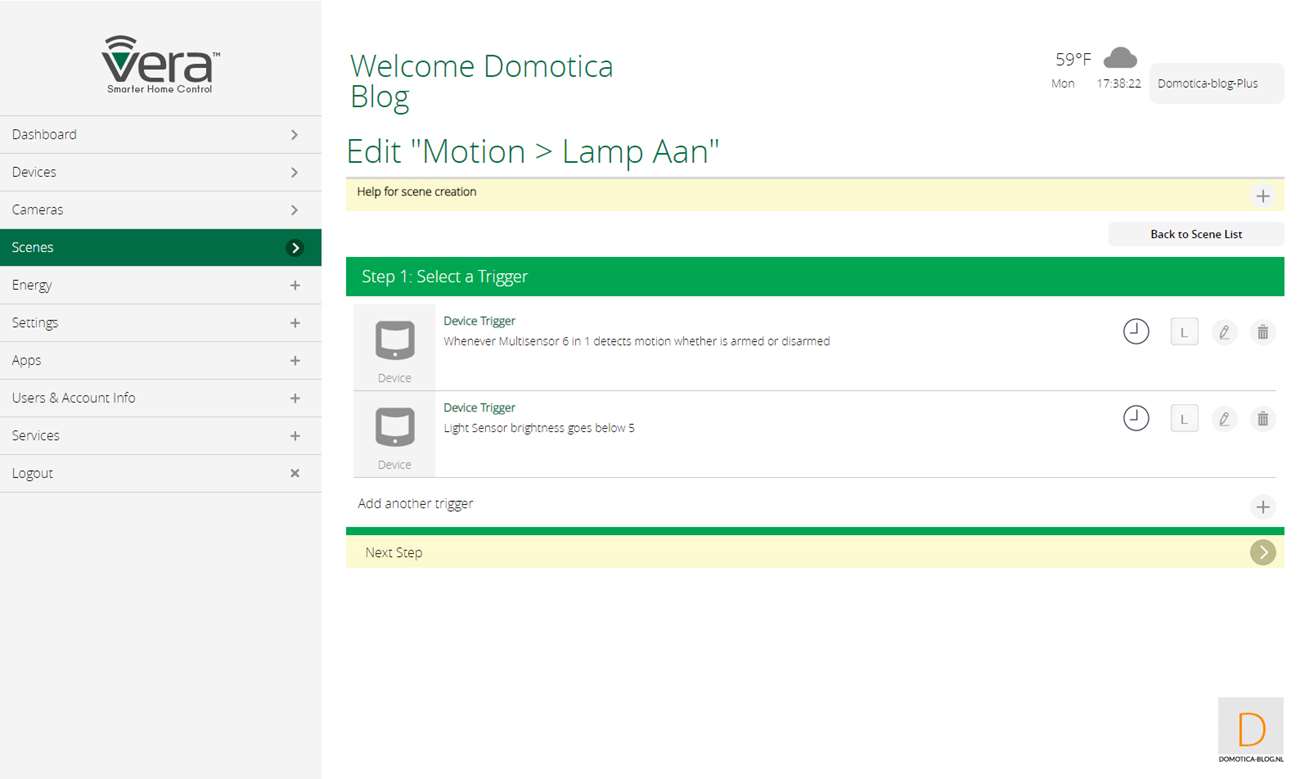Expand Help for scene creation
The width and height of the screenshot is (1300, 779).
point(1263,196)
